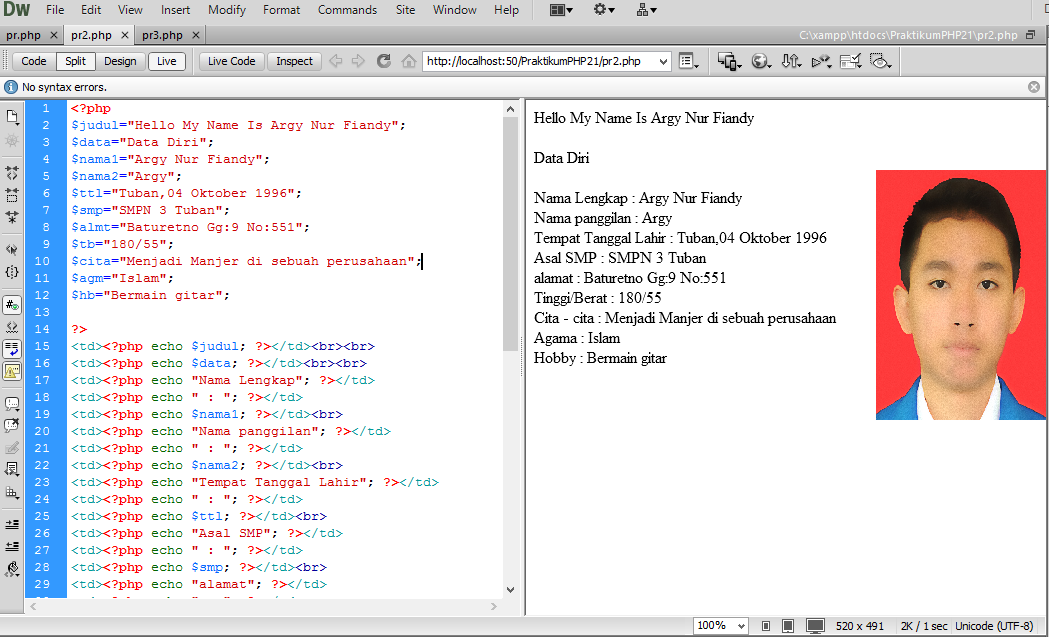Click the Home icon in document toolbar
The height and width of the screenshot is (637, 1049).
click(x=408, y=61)
